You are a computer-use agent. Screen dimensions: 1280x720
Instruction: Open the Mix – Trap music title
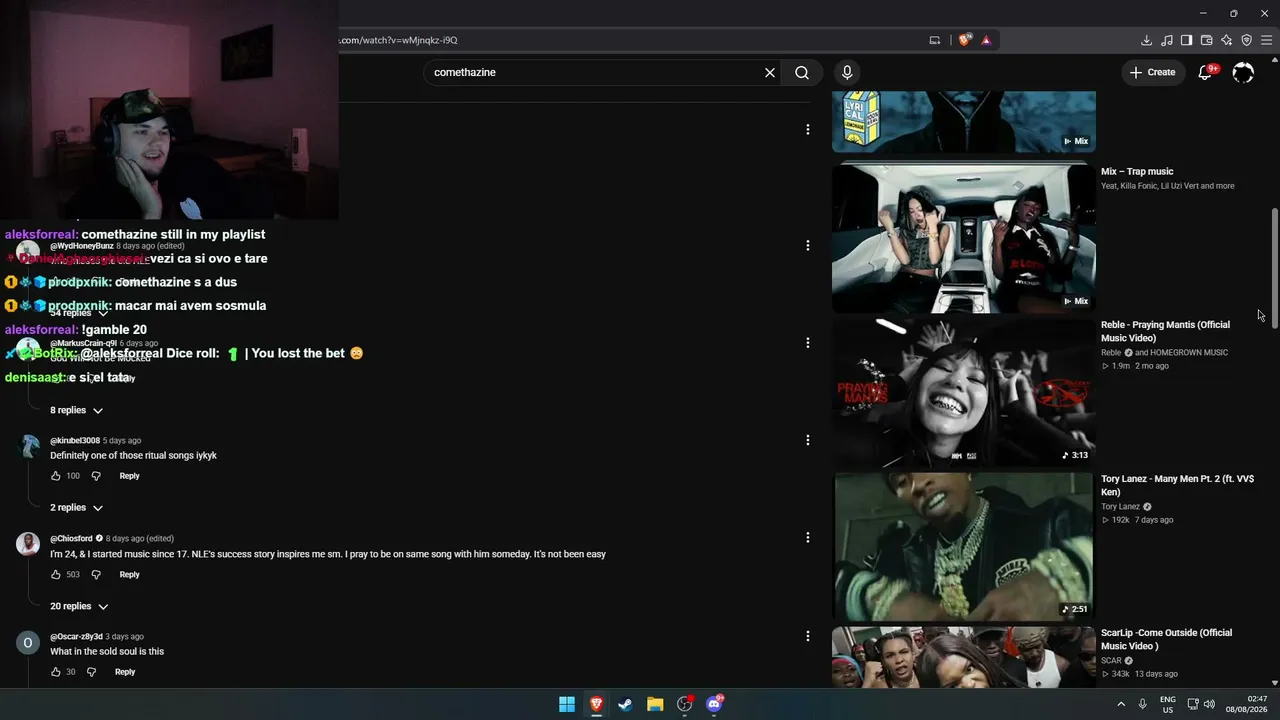tap(1137, 172)
